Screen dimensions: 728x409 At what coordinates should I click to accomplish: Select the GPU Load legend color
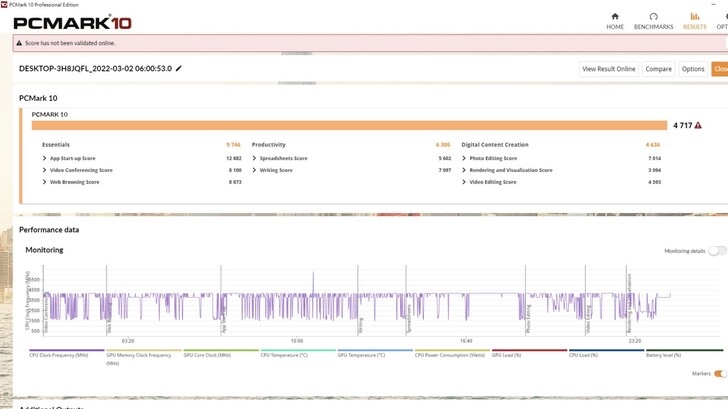coord(528,351)
